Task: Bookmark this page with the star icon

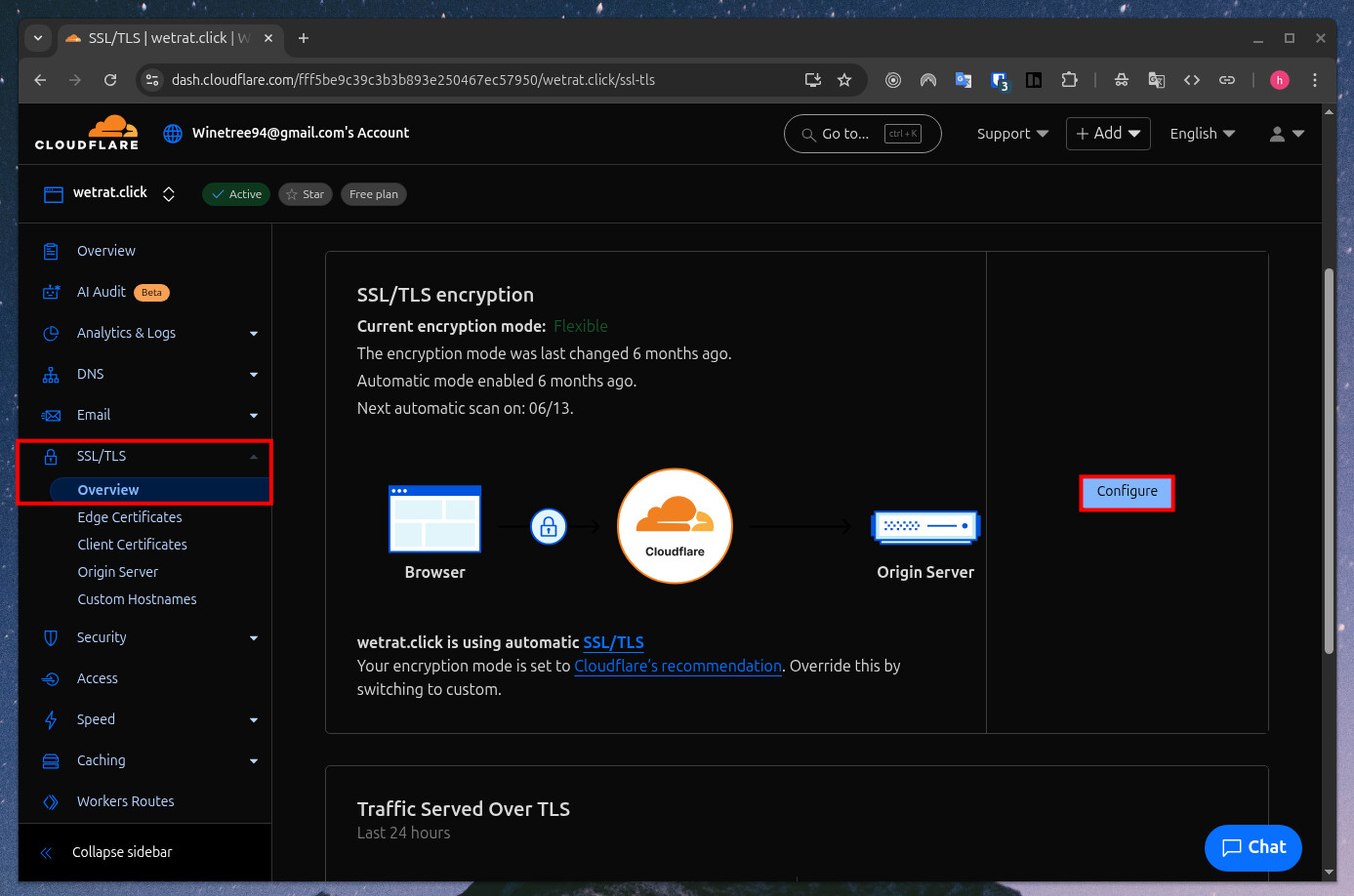Action: click(844, 80)
